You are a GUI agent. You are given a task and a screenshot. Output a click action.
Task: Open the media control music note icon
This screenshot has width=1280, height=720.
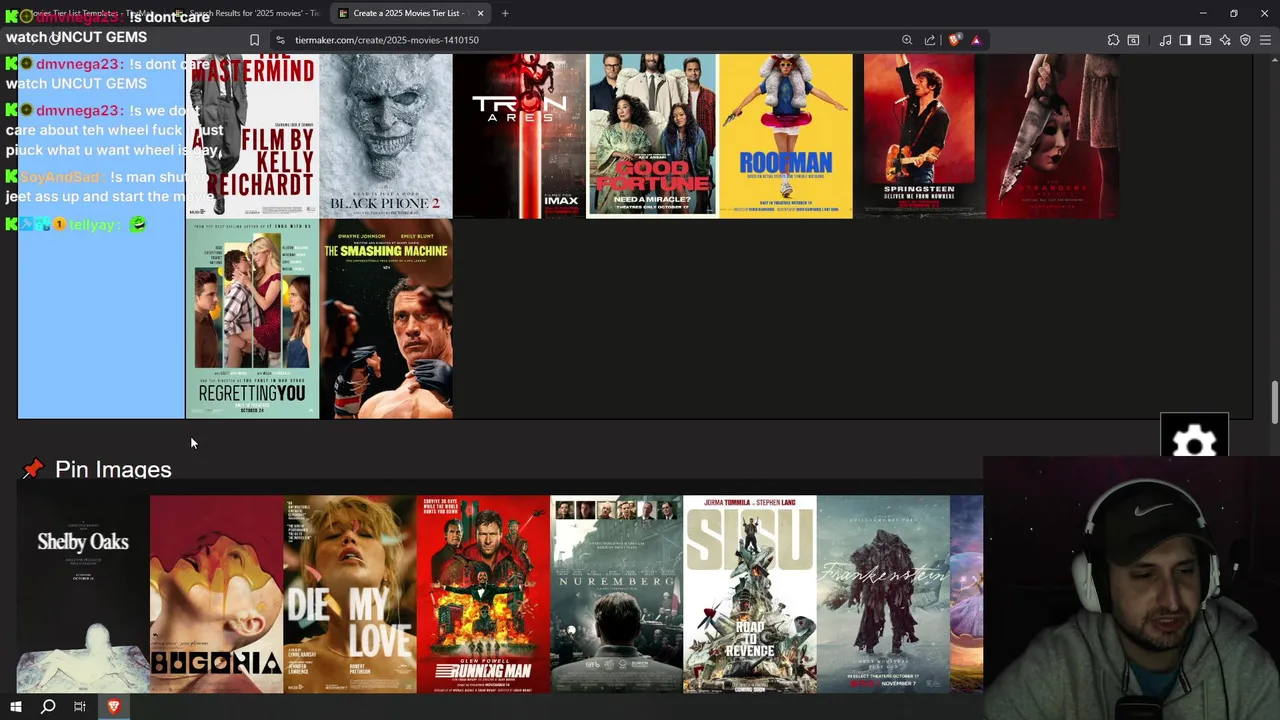[x=1165, y=40]
